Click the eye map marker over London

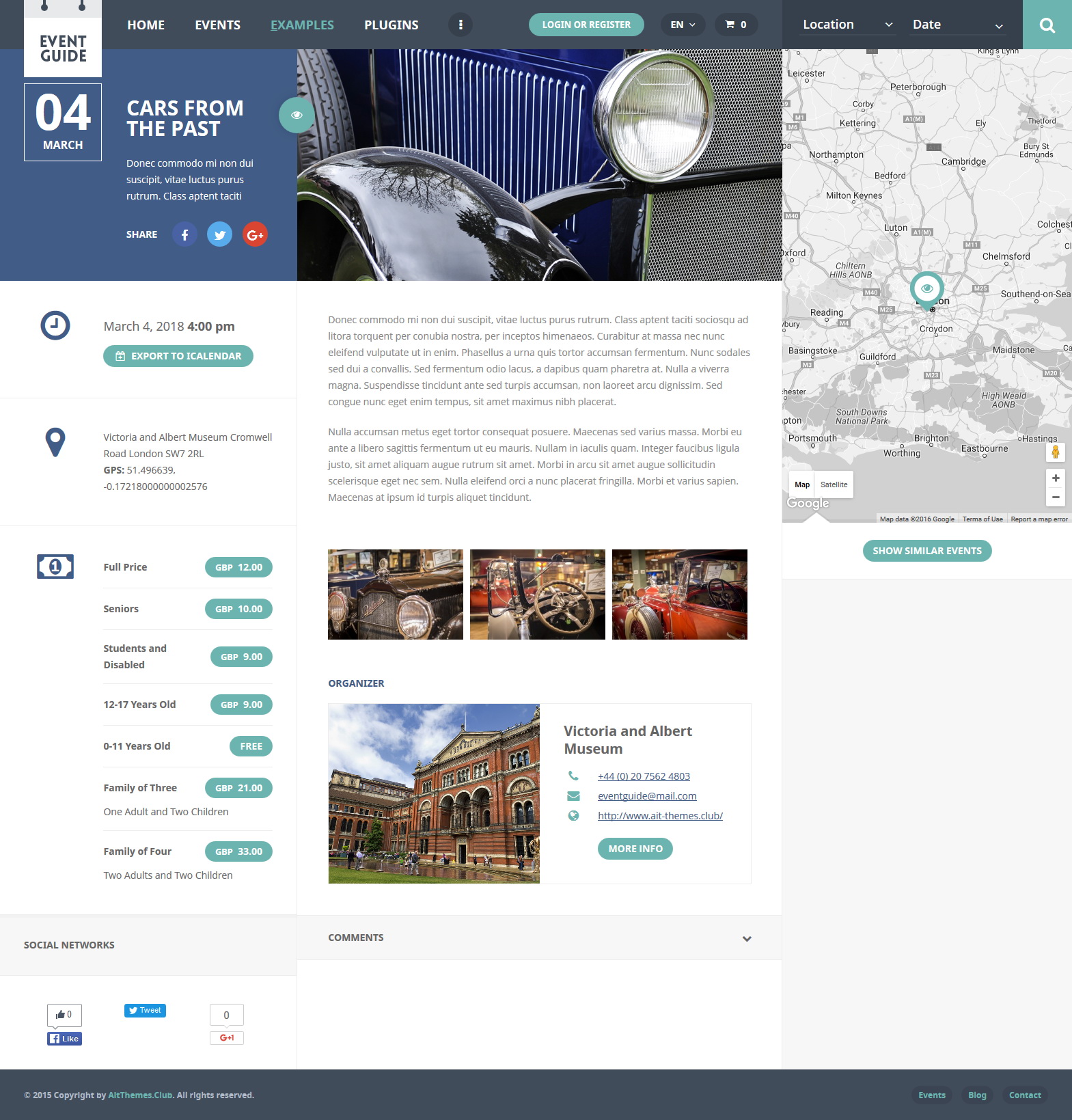927,290
